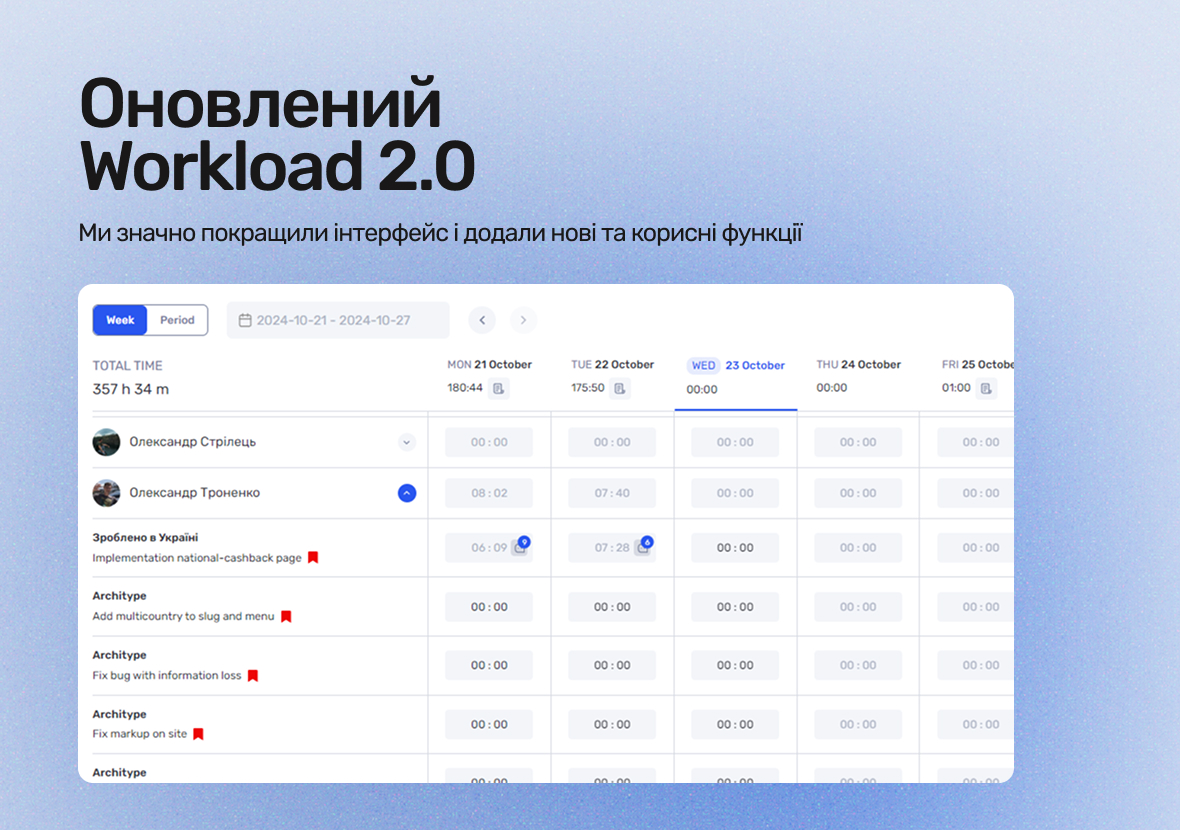Screen dimensions: 1180x830
Task: Select the THU 24 October column header
Action: tap(859, 365)
